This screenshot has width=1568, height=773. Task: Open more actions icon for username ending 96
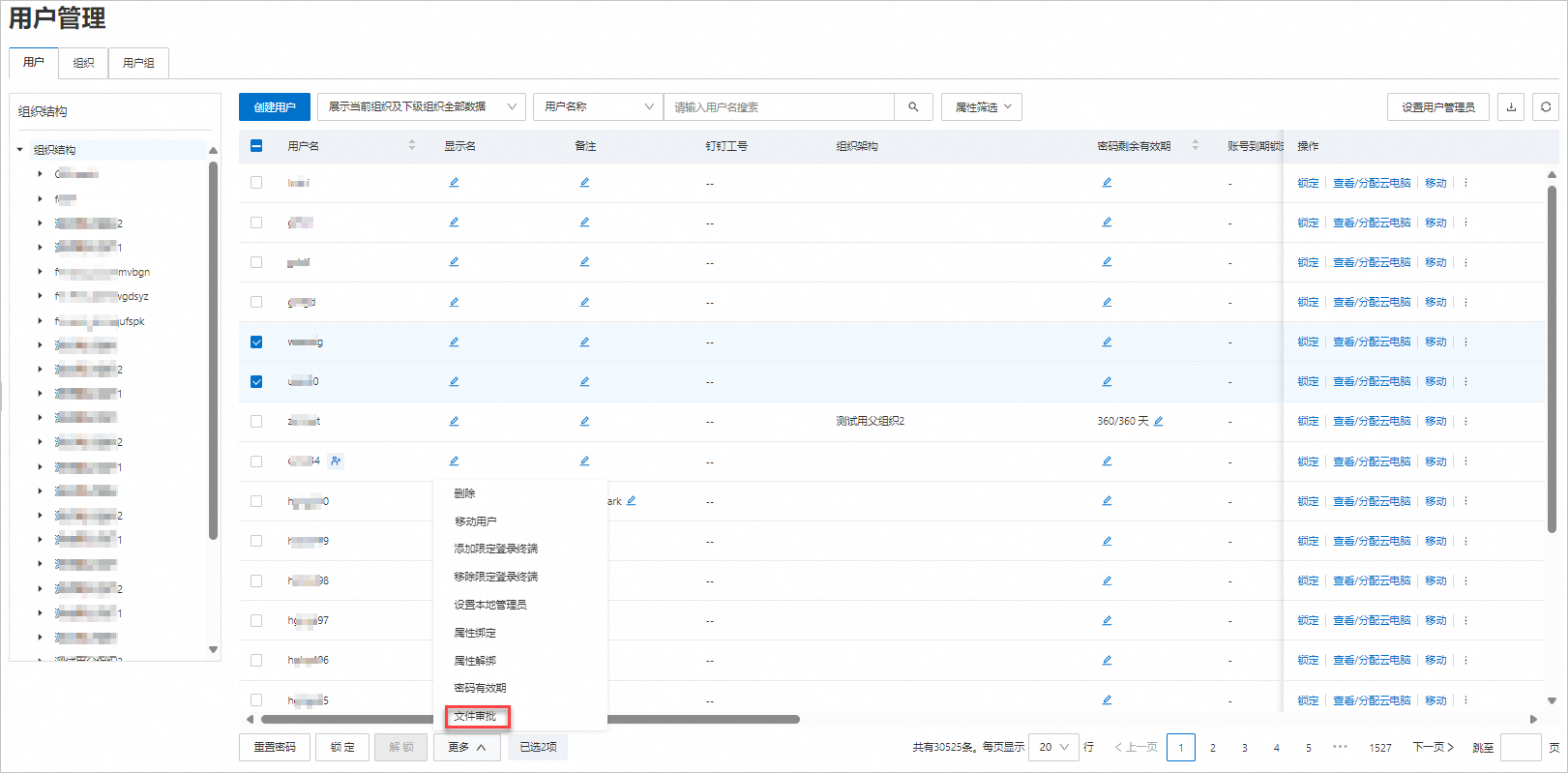pos(1465,660)
